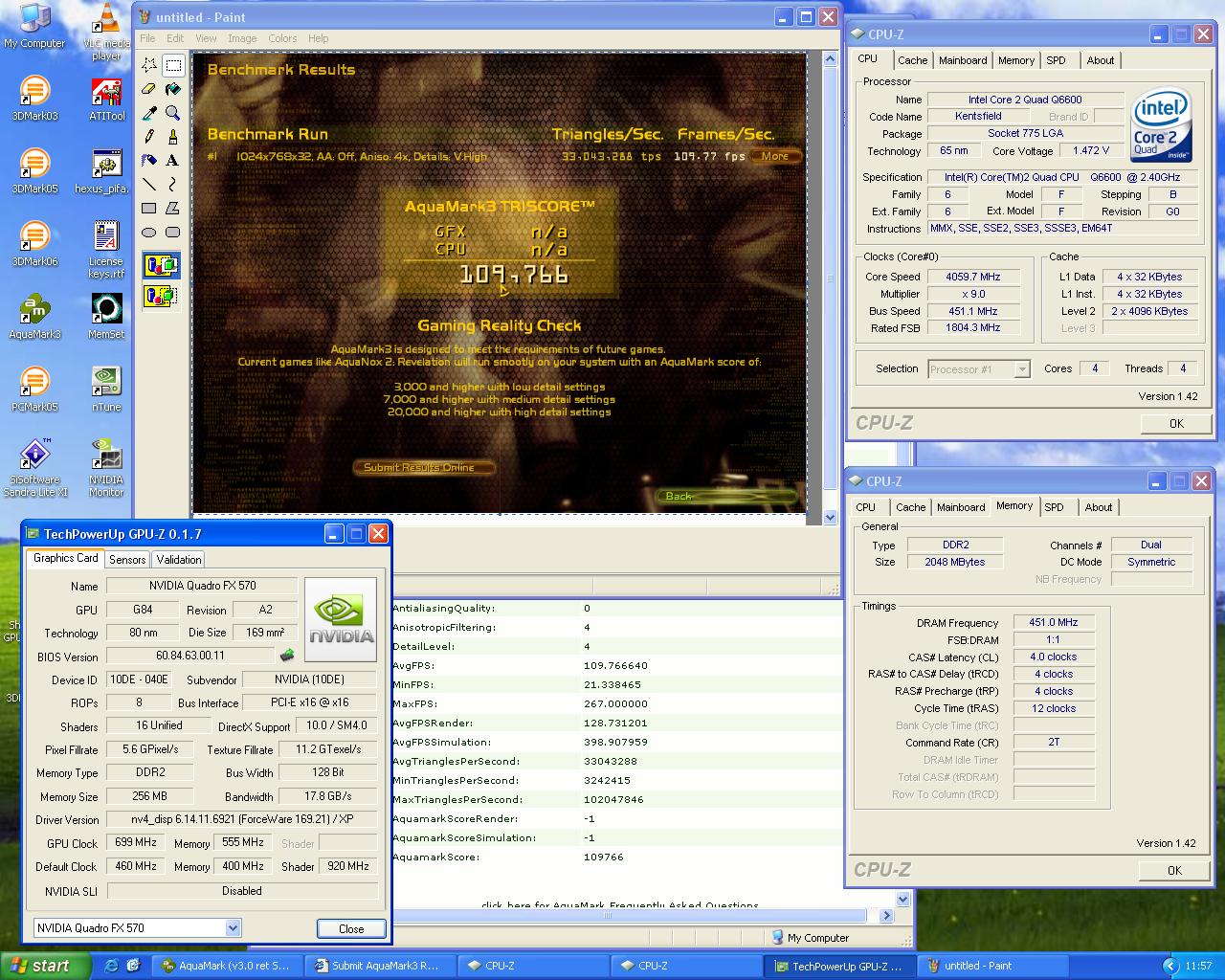The height and width of the screenshot is (980, 1225).
Task: Switch to TechPowerUp GPU-Z taskbar button
Action: 840,966
